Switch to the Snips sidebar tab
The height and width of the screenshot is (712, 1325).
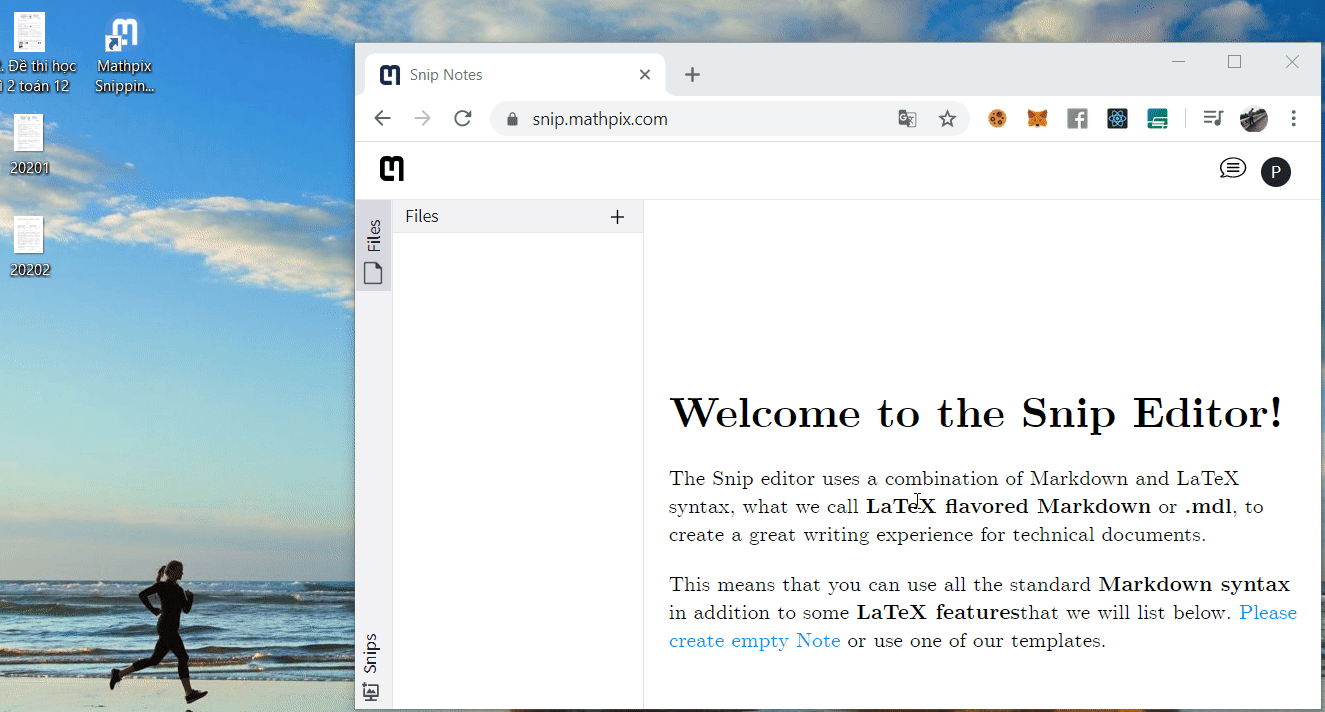click(x=371, y=667)
